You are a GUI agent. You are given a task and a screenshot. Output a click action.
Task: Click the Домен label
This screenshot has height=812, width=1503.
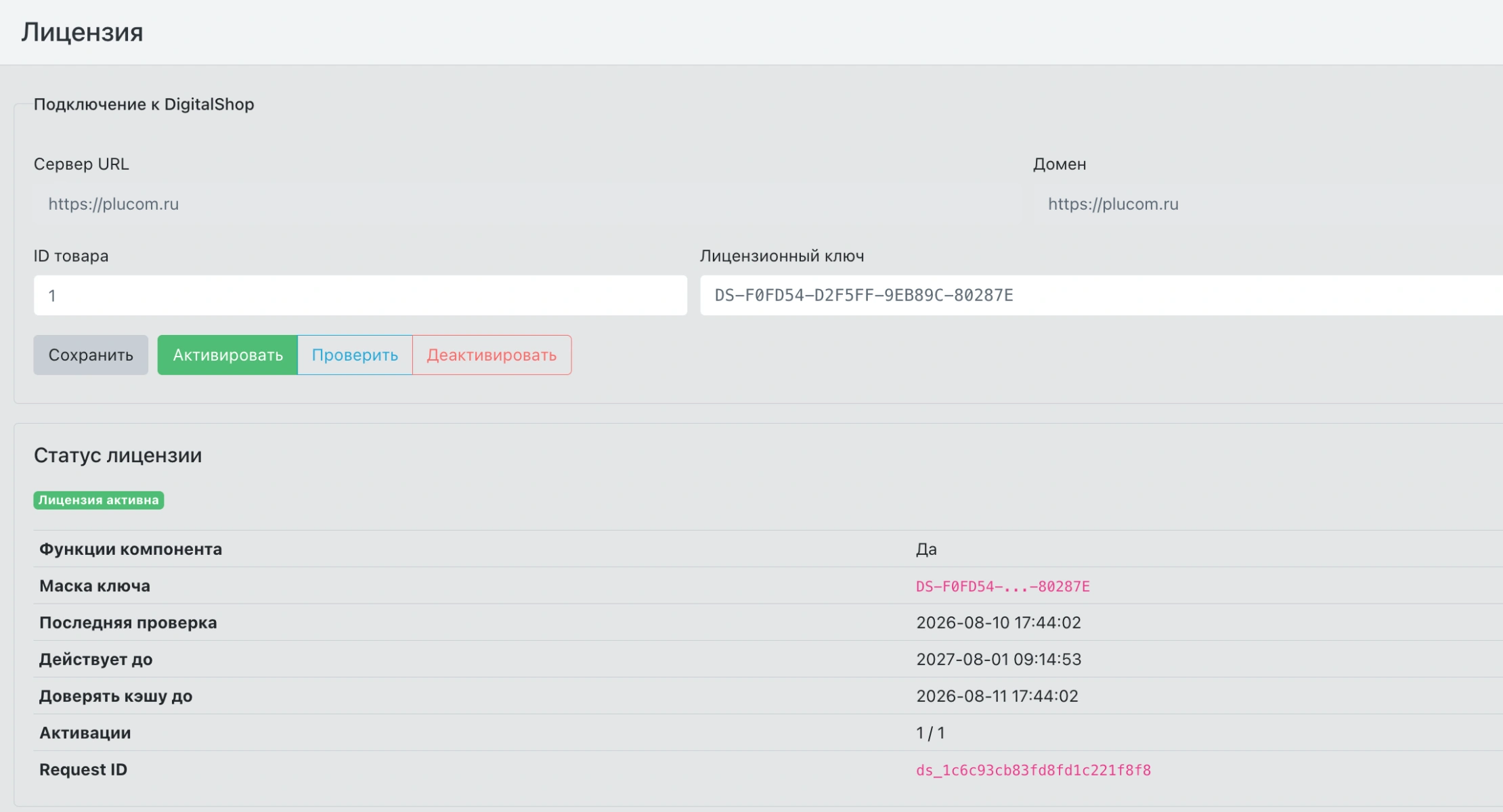tap(1060, 164)
